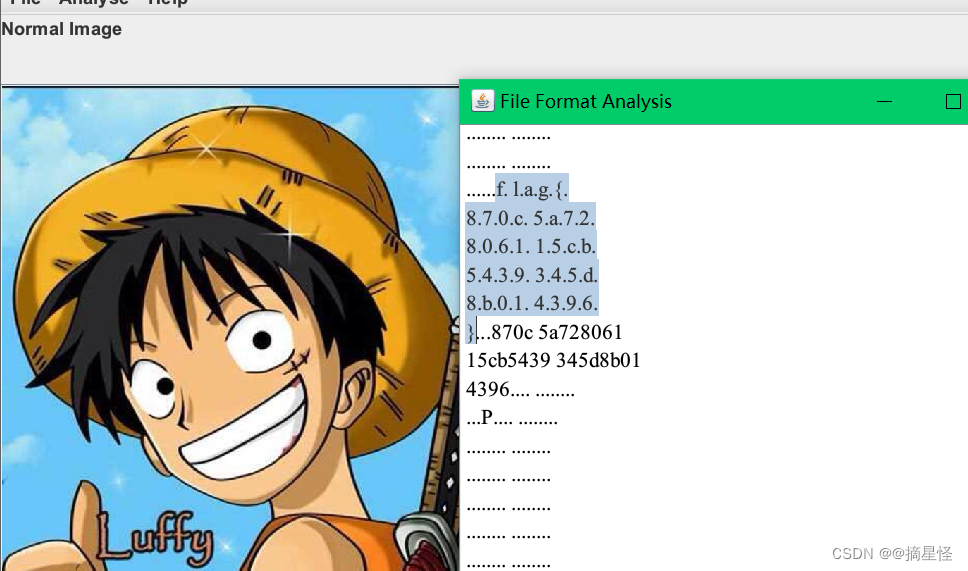This screenshot has width=968, height=571.
Task: Click the line '...P.... ........'
Action: [512, 418]
